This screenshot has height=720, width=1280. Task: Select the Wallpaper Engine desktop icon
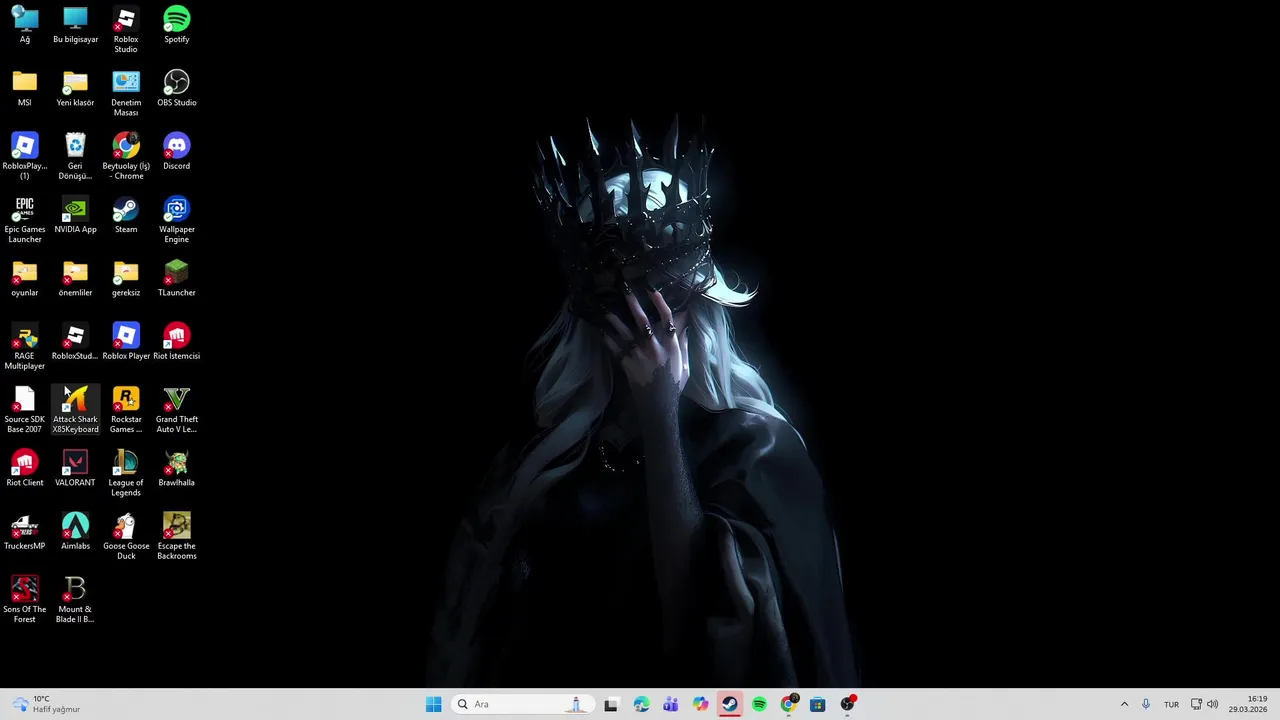click(177, 220)
